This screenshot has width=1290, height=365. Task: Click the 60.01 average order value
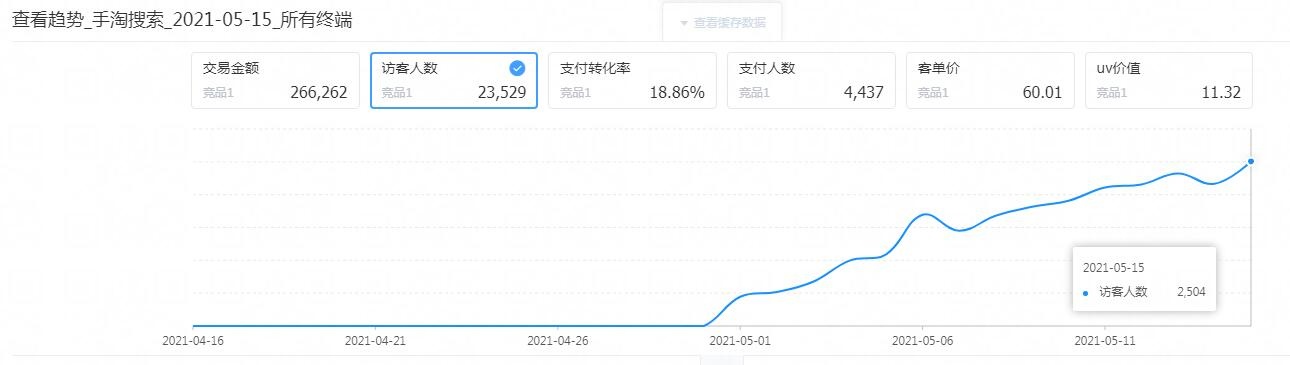(1042, 93)
